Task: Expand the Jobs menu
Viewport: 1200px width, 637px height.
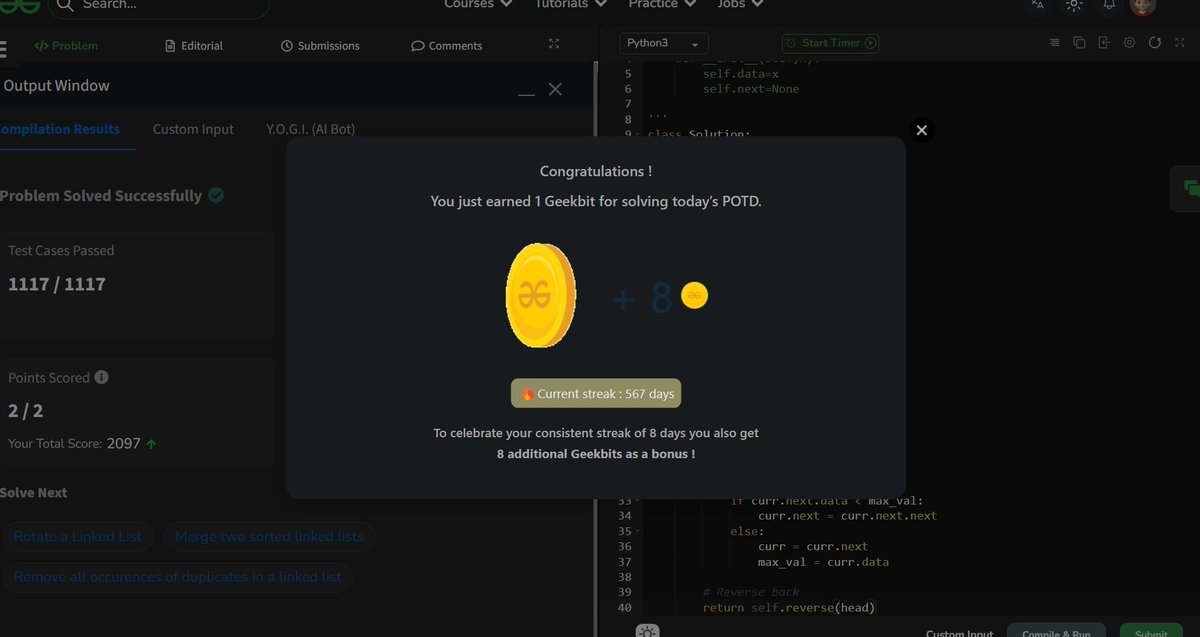Action: [740, 4]
